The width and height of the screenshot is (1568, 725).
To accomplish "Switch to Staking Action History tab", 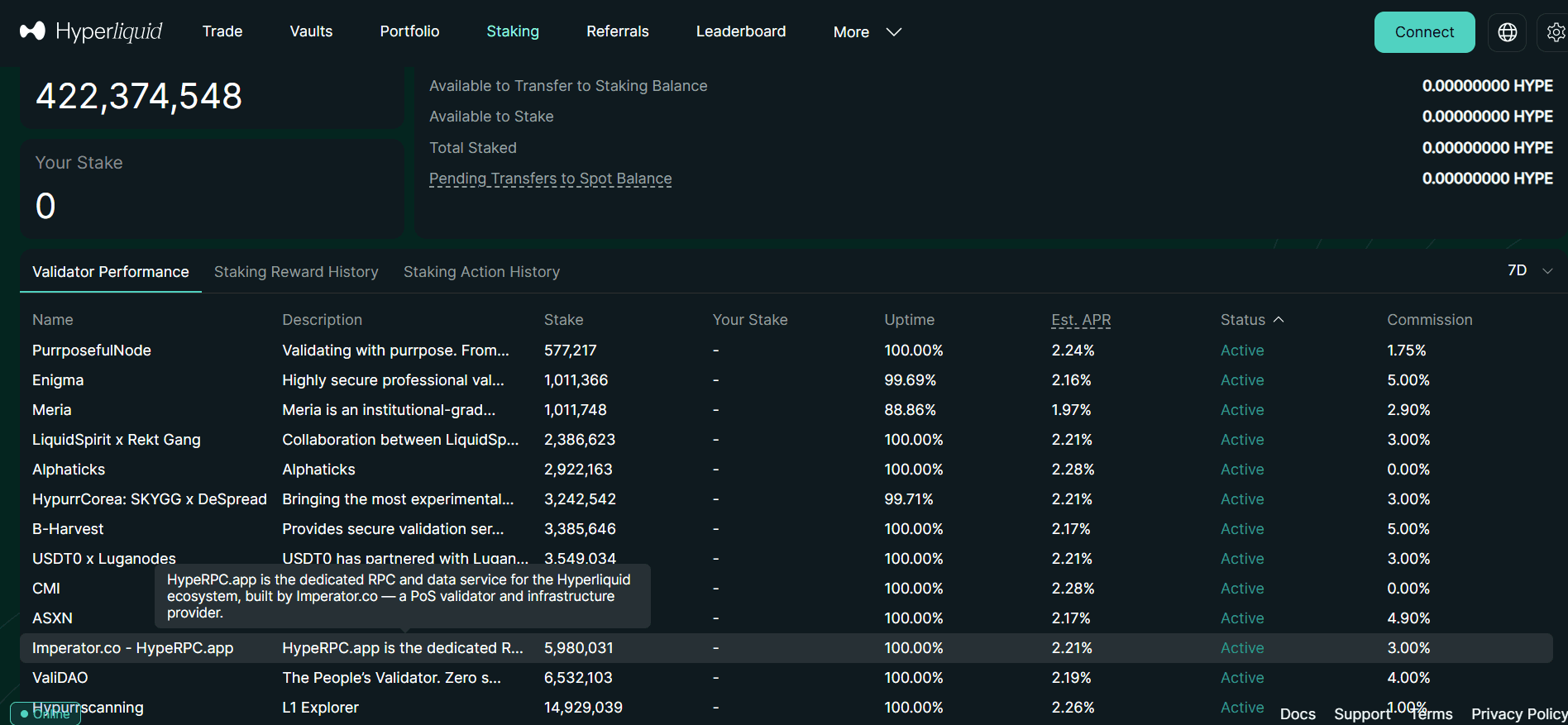I will tap(481, 272).
